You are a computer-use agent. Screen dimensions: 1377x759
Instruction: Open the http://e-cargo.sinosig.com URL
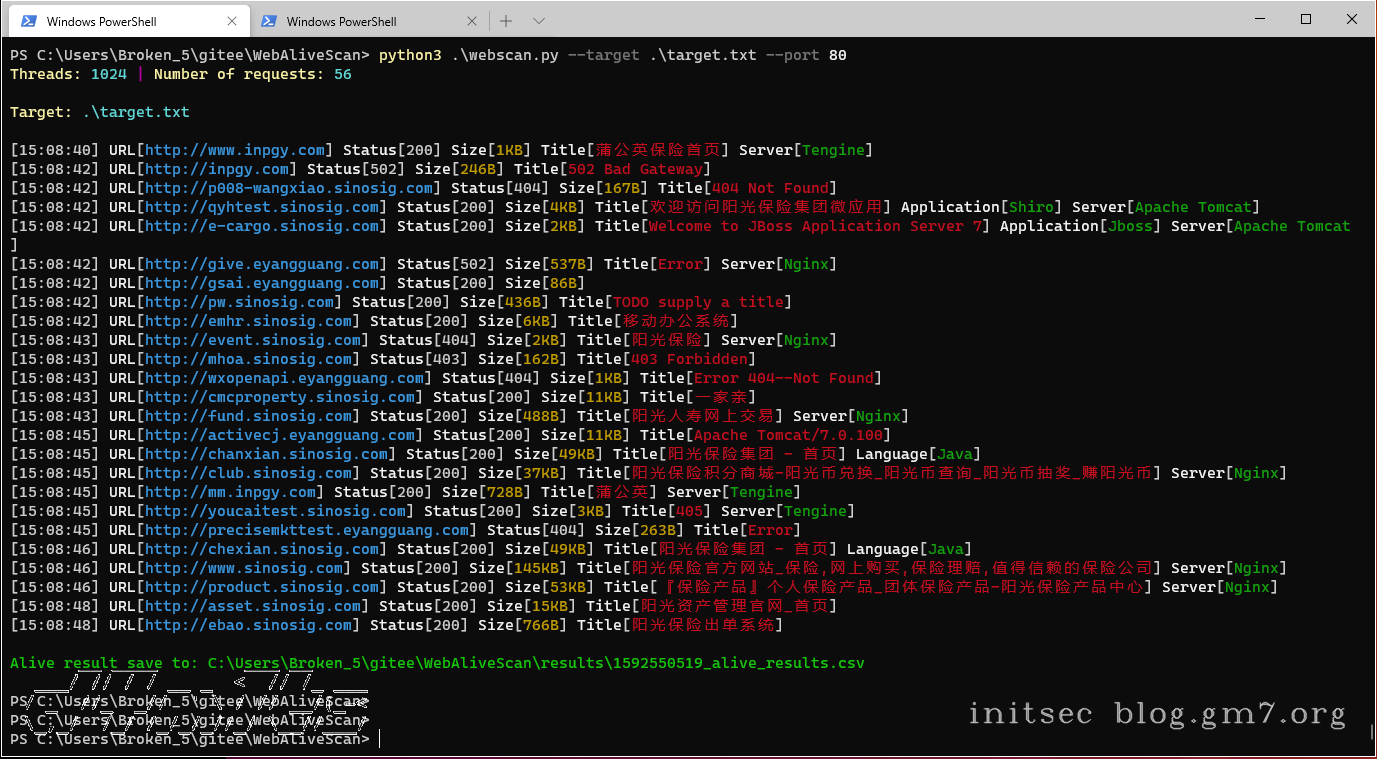click(x=262, y=226)
